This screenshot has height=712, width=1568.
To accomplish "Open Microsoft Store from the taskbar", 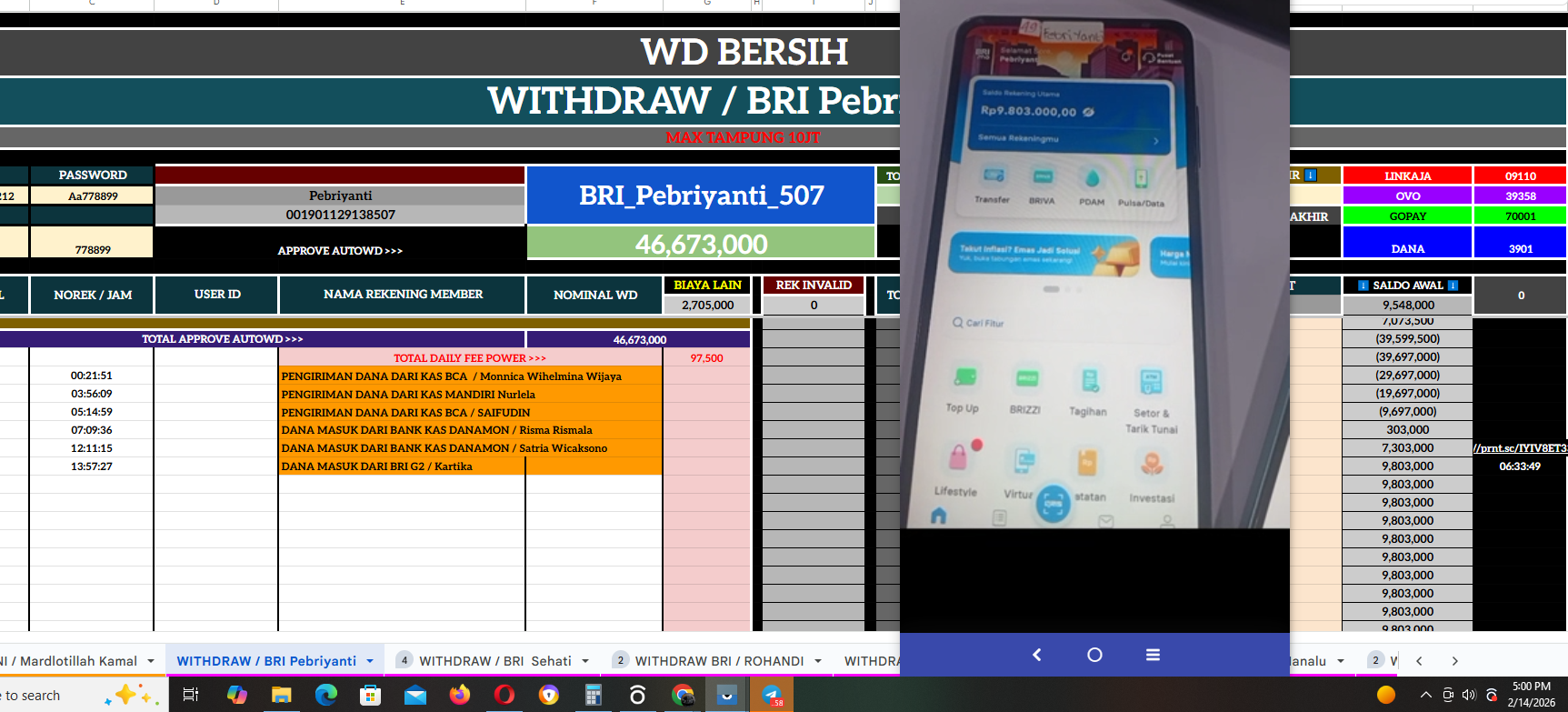I will (x=370, y=696).
